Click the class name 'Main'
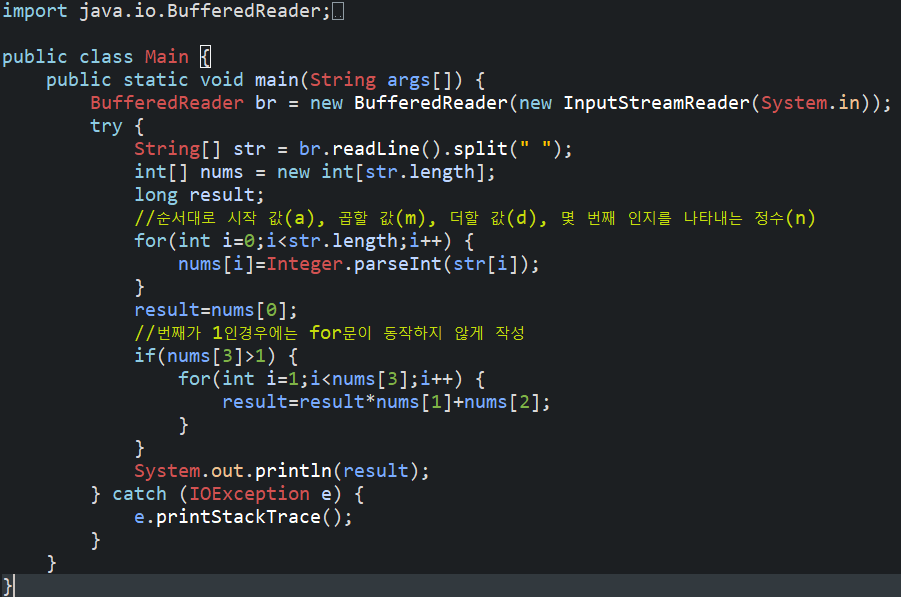901x597 pixels. pos(167,57)
